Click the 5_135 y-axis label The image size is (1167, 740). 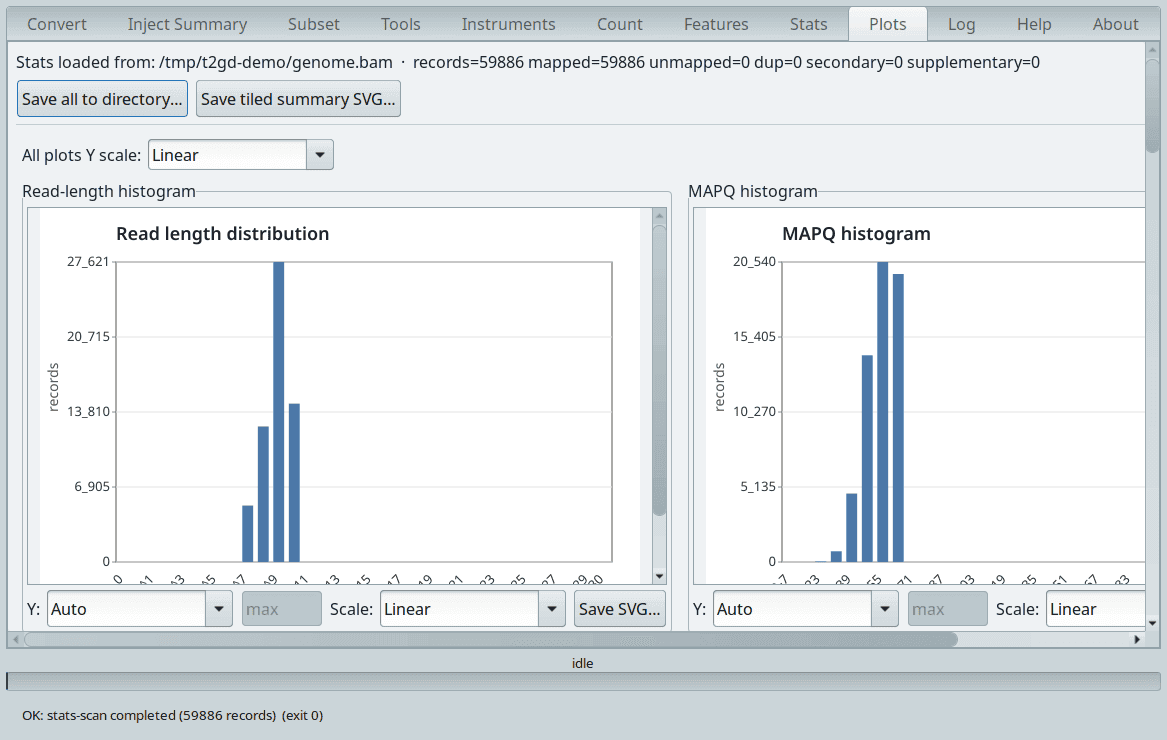coord(758,486)
